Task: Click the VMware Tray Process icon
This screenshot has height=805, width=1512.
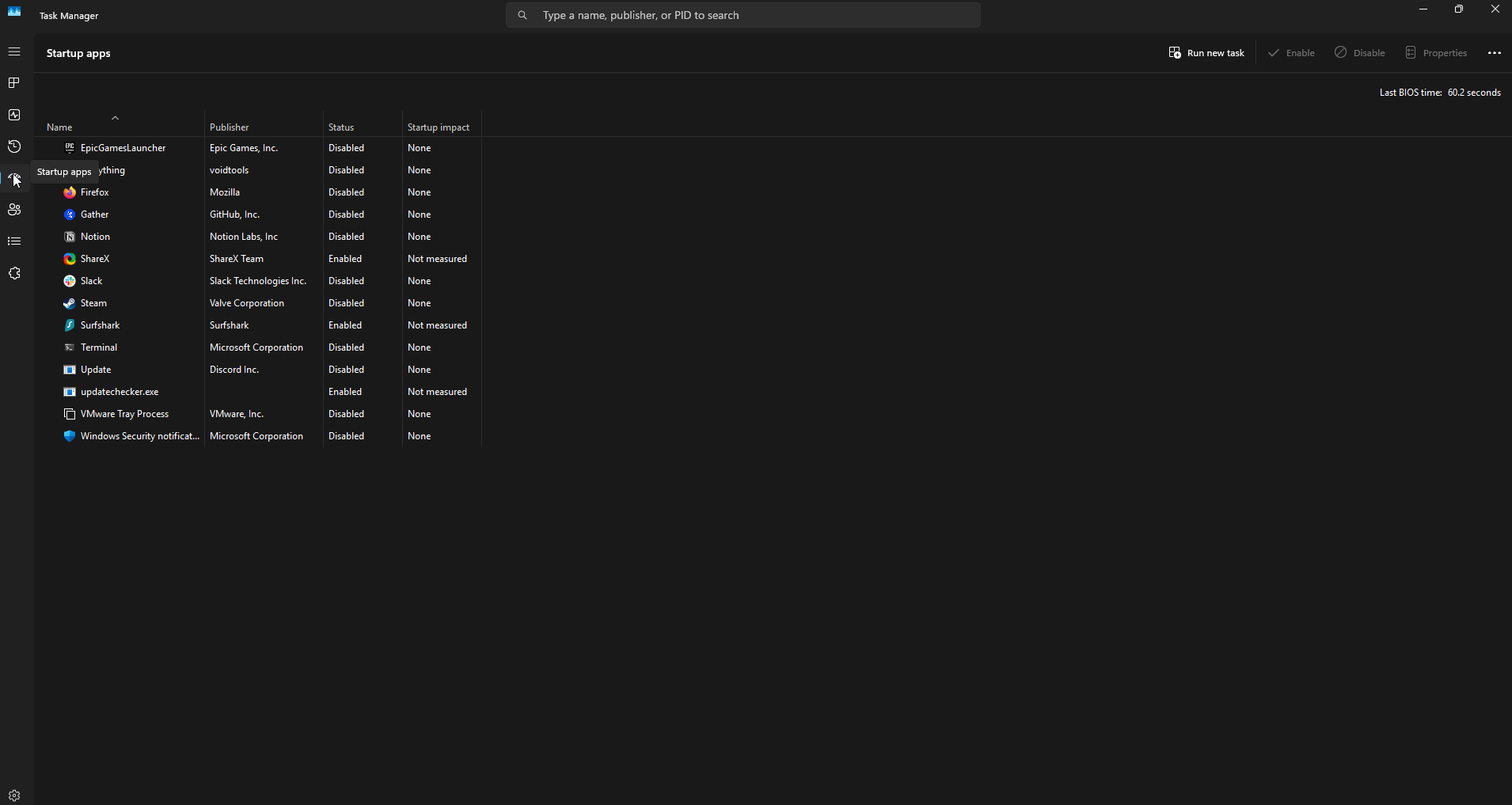Action: click(70, 414)
